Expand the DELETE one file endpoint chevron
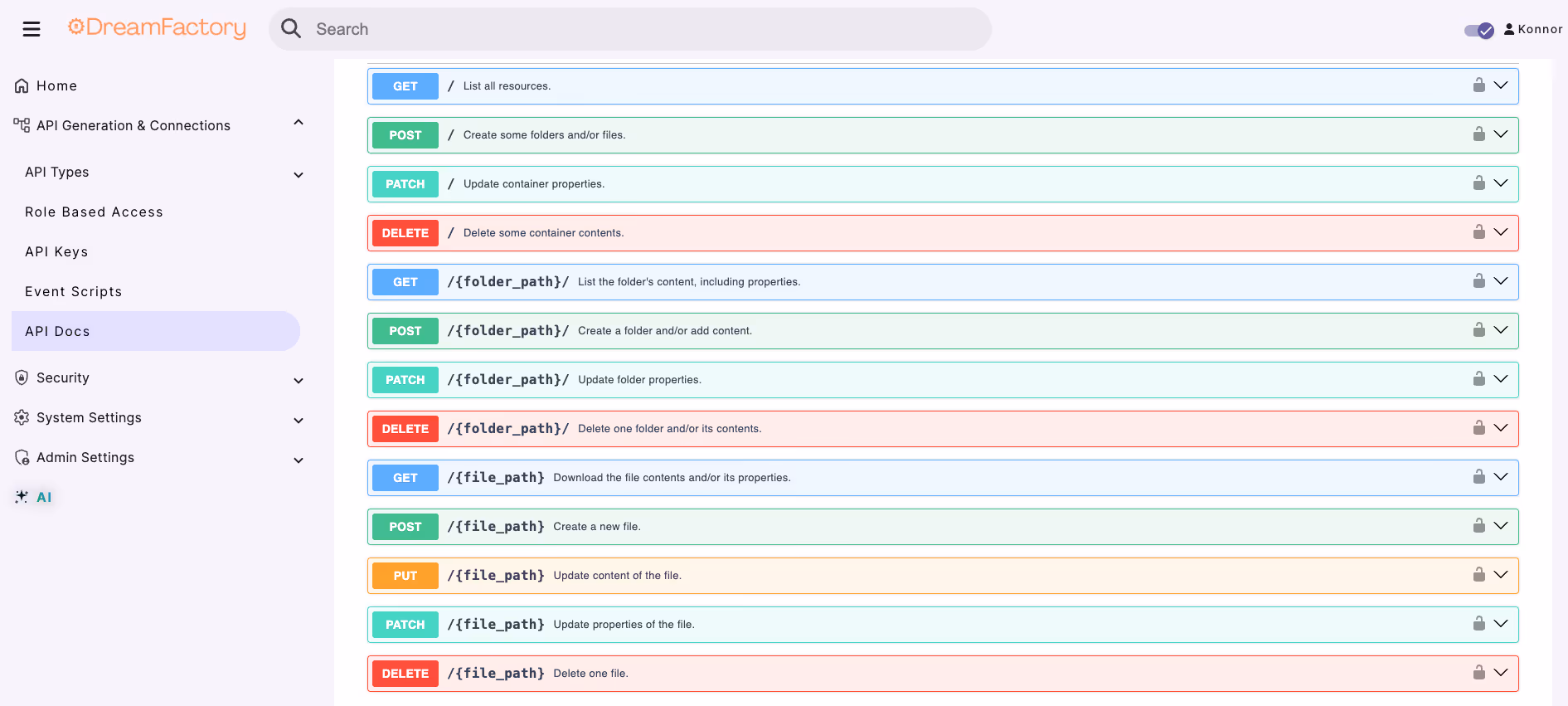1568x706 pixels. (1501, 673)
